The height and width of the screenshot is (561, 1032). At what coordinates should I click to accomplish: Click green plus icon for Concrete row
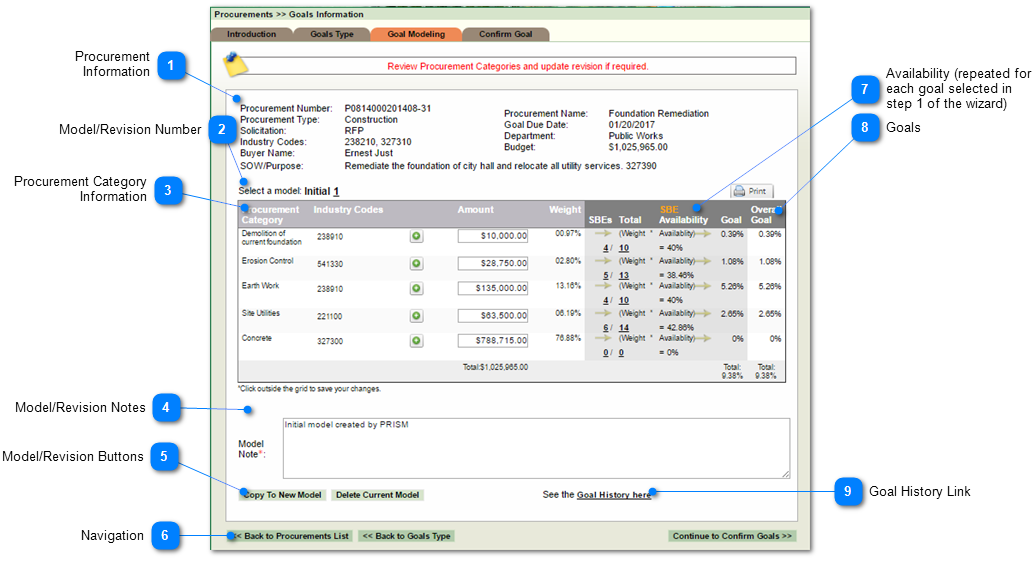click(x=416, y=341)
